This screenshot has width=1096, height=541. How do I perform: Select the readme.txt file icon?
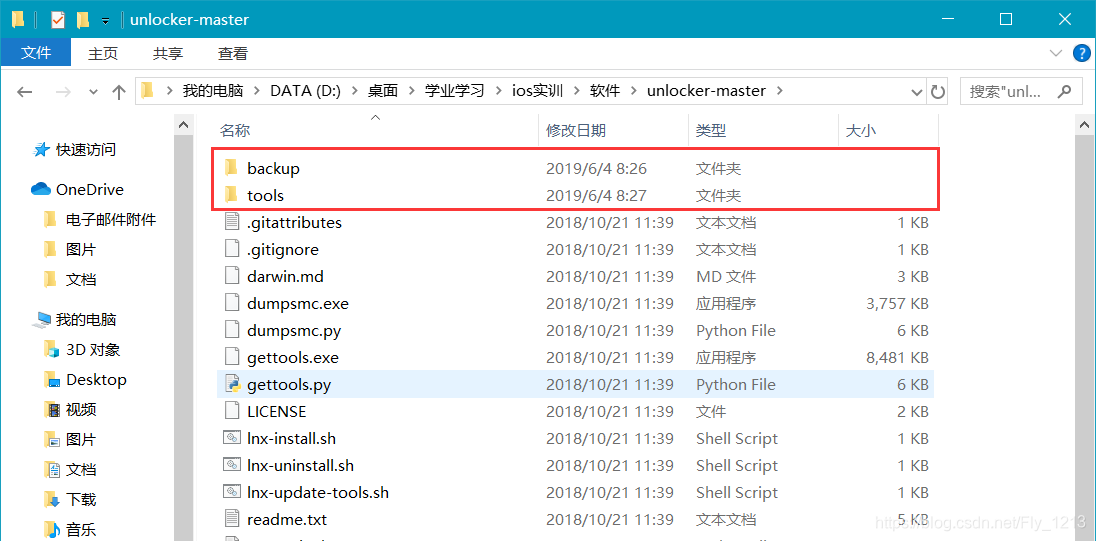tap(232, 519)
